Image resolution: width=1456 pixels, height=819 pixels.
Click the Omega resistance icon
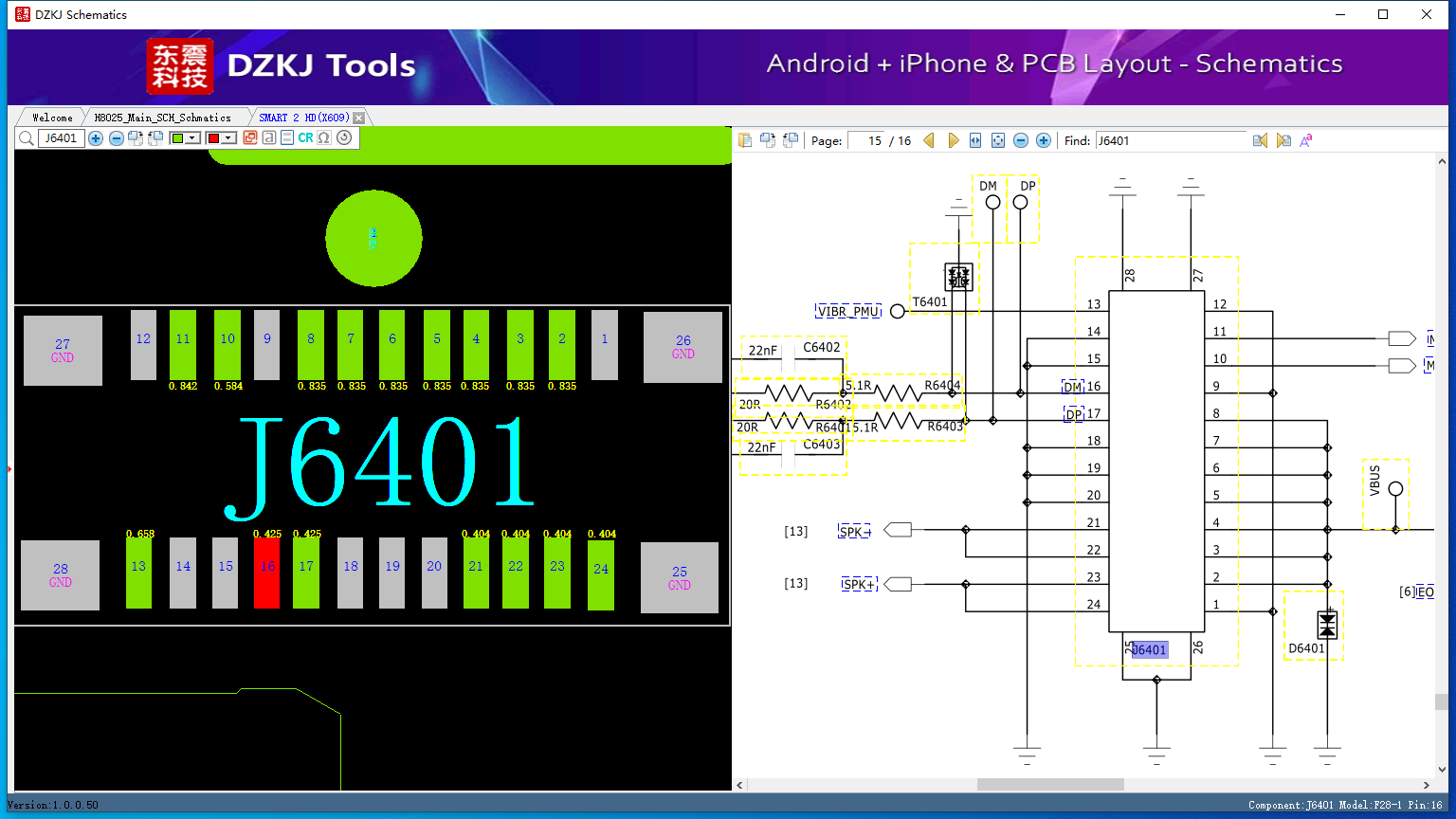pyautogui.click(x=324, y=138)
